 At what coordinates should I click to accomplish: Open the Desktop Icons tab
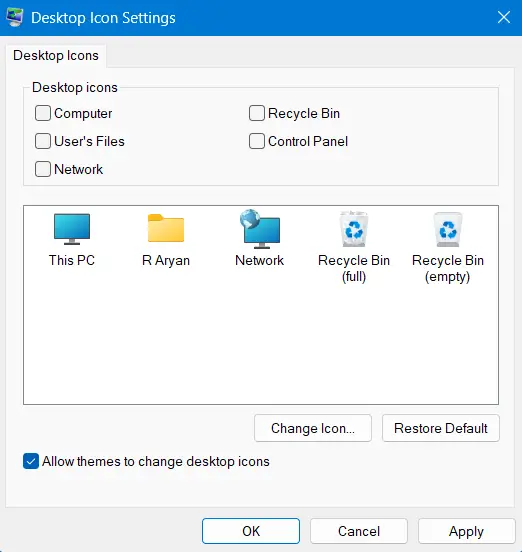pyautogui.click(x=56, y=56)
